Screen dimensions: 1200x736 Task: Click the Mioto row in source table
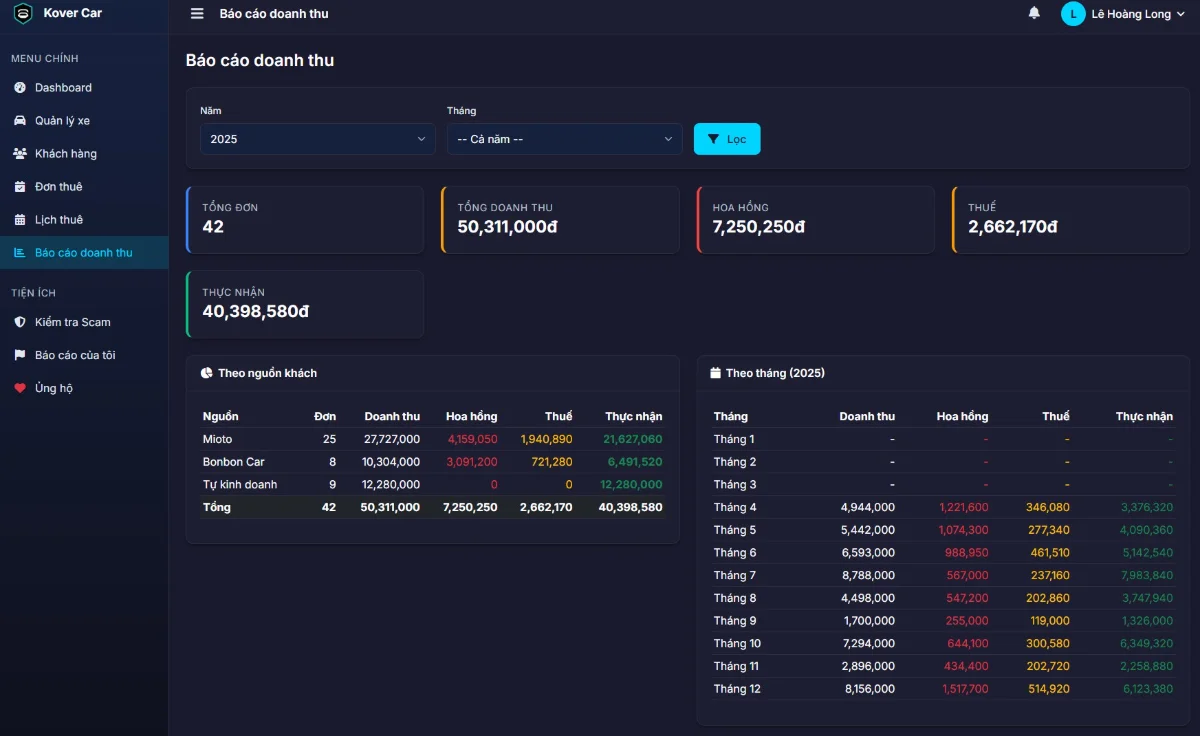[x=432, y=439]
